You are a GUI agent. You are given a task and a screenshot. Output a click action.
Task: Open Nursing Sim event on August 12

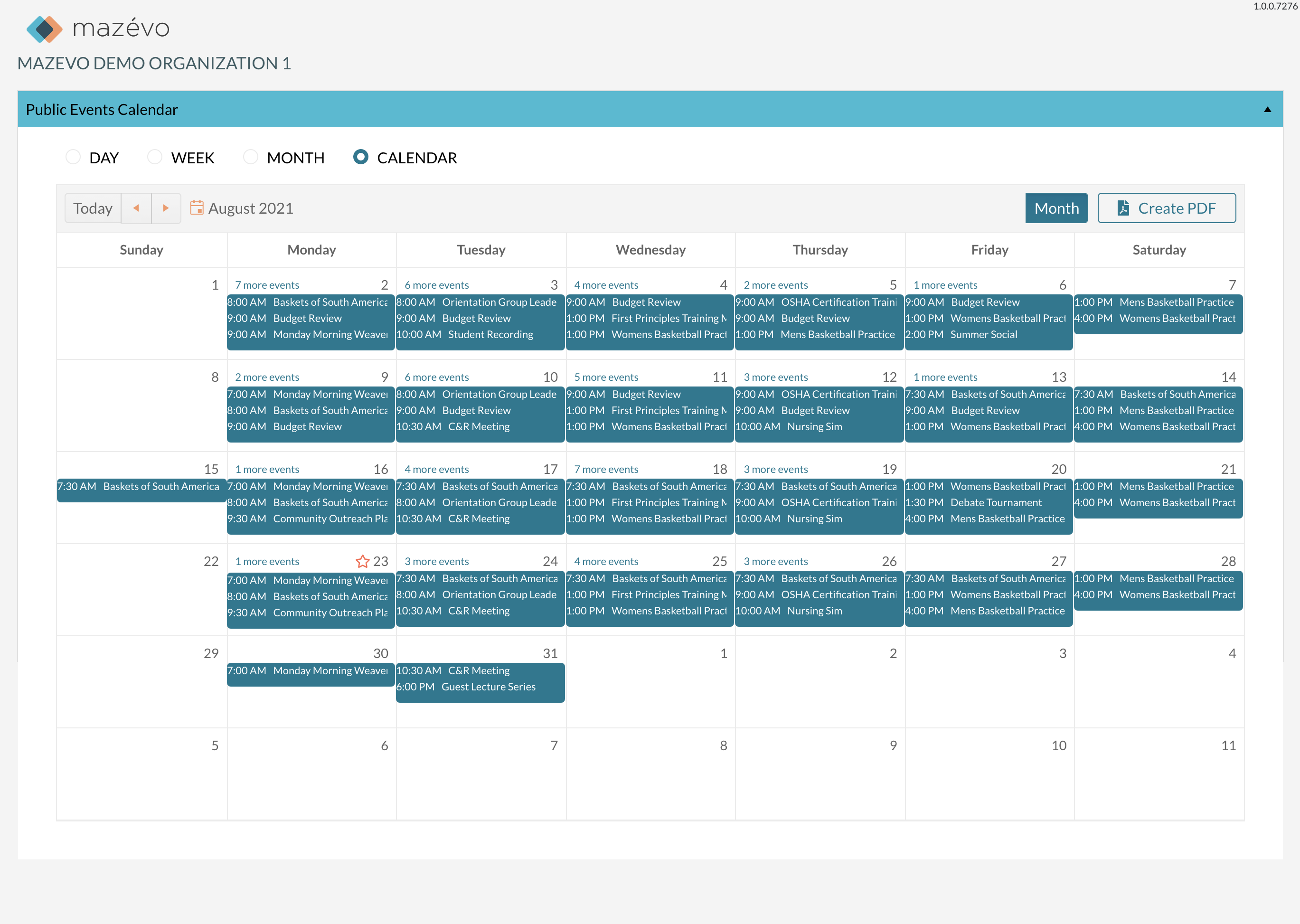pyautogui.click(x=819, y=427)
